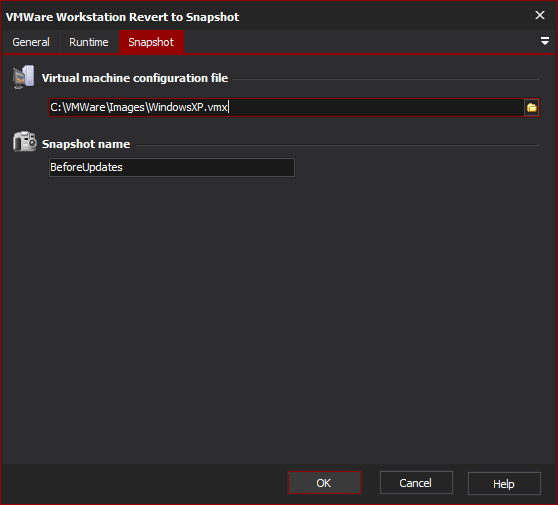Close the Revert to Snapshot dialog
Viewport: 558px width, 505px height.
[x=540, y=15]
